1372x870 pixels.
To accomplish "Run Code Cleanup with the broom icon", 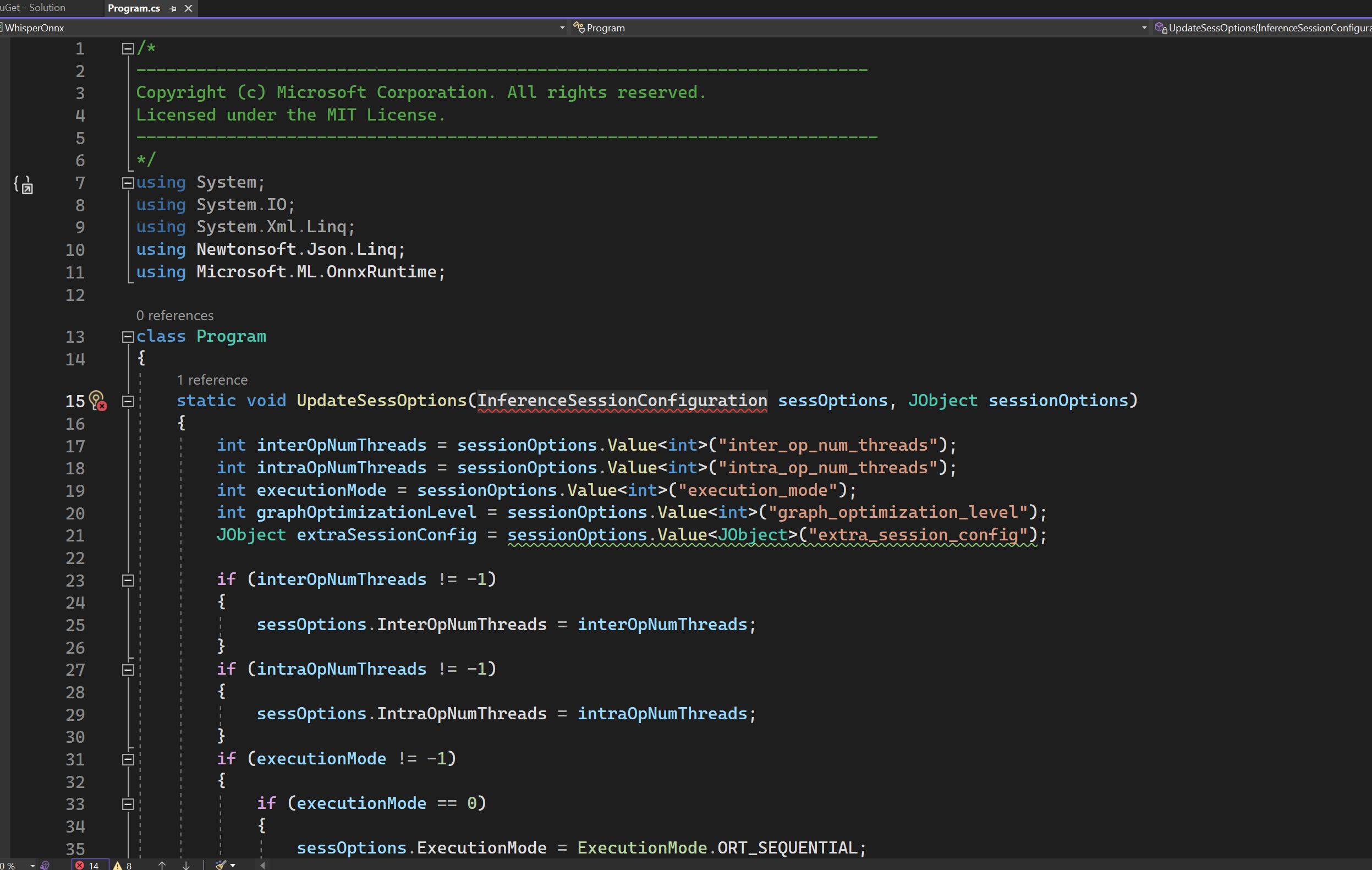I will point(221,865).
